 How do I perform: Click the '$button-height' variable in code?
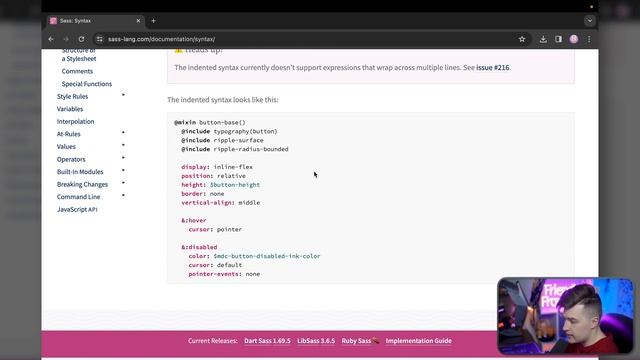coord(235,185)
